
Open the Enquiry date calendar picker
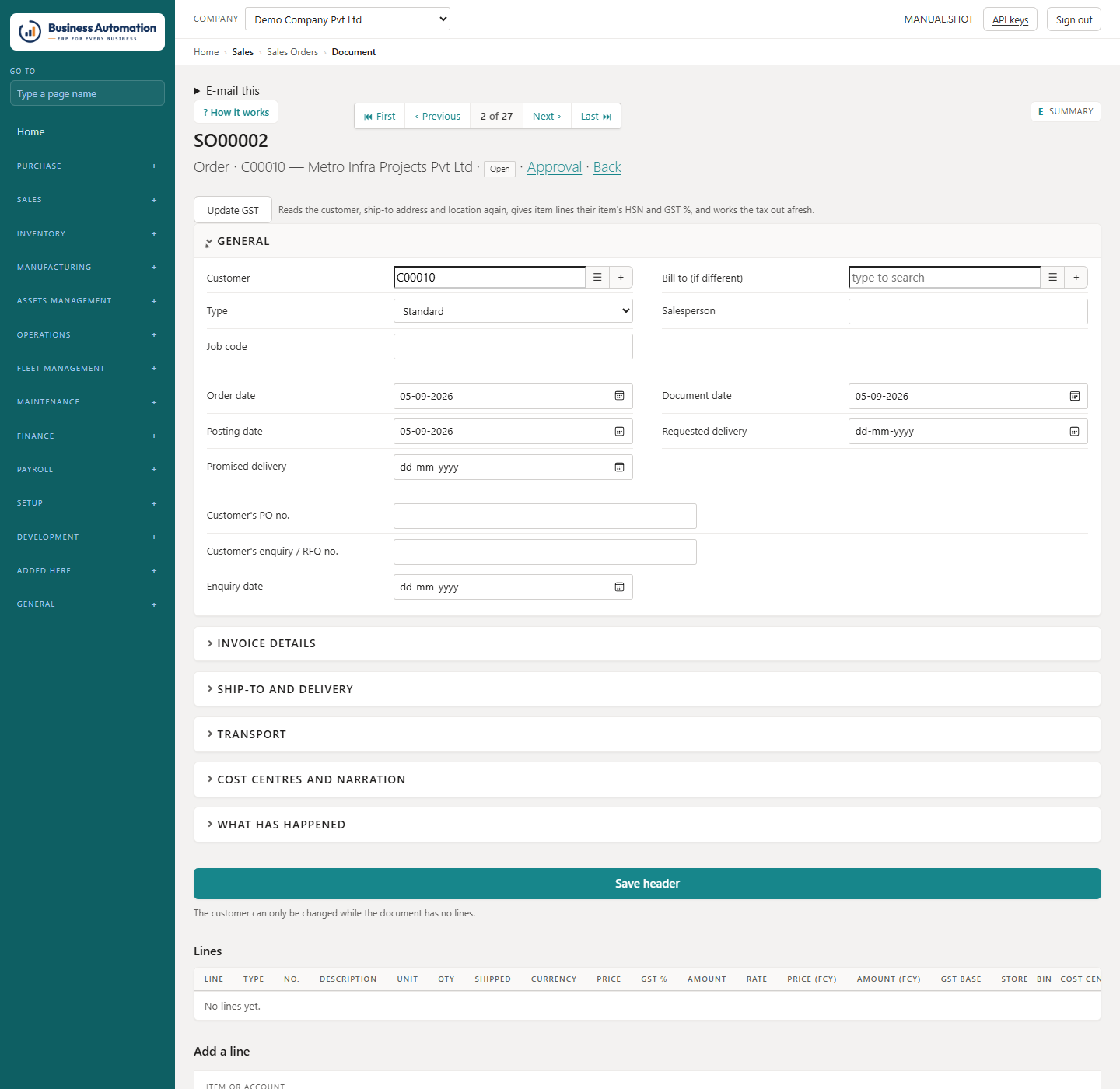[x=619, y=587]
